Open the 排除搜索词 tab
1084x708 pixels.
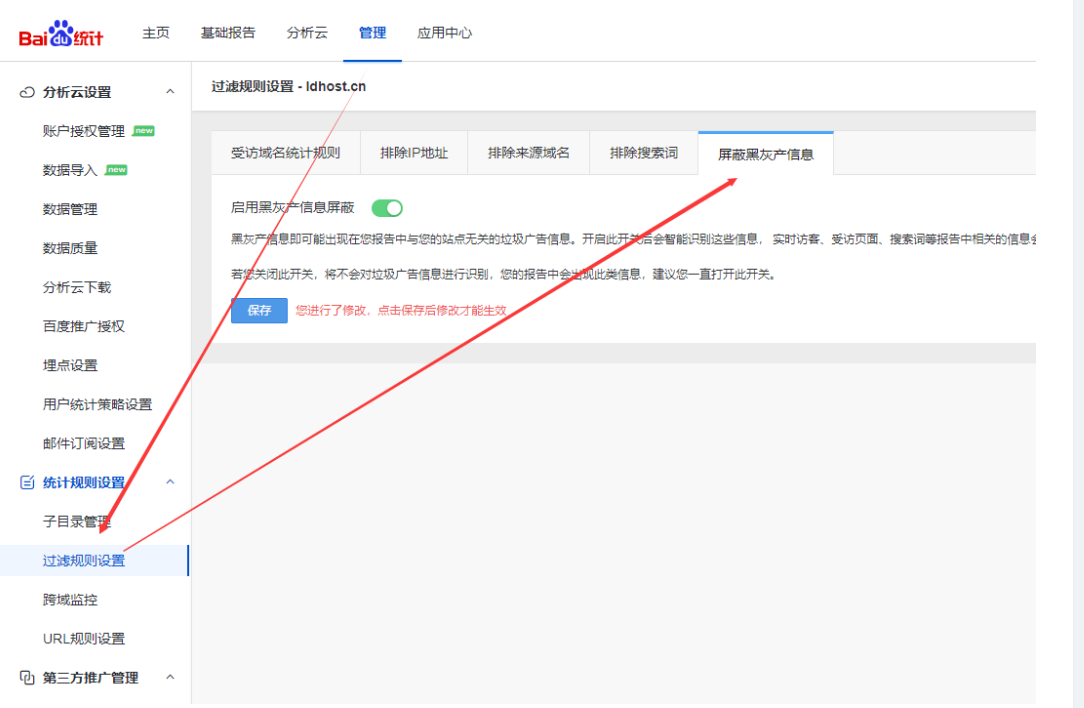644,153
